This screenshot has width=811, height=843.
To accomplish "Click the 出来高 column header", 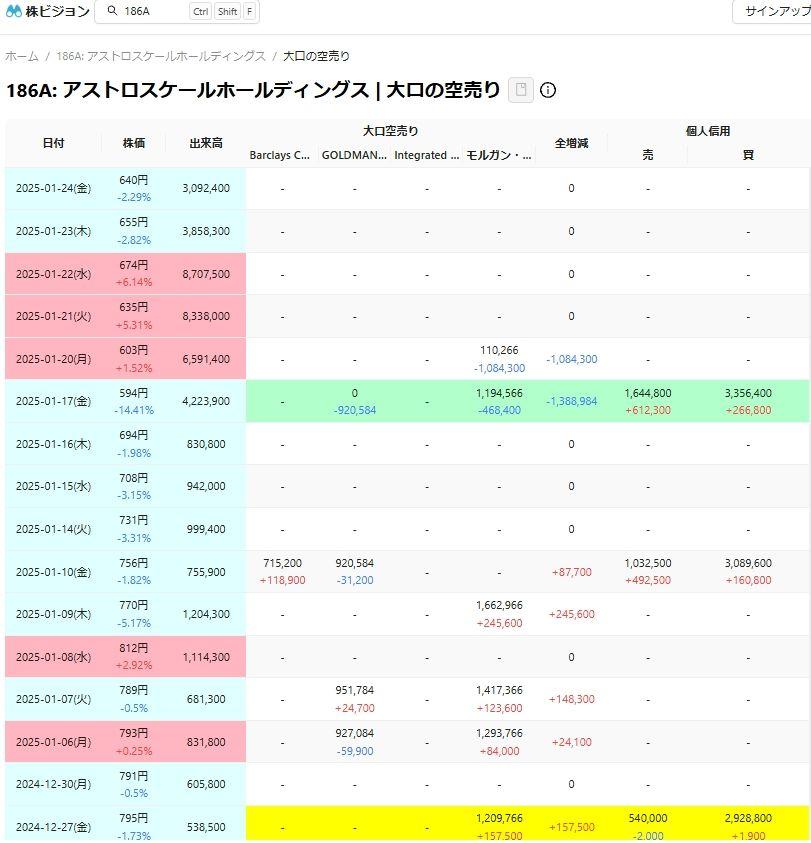I will [206, 143].
